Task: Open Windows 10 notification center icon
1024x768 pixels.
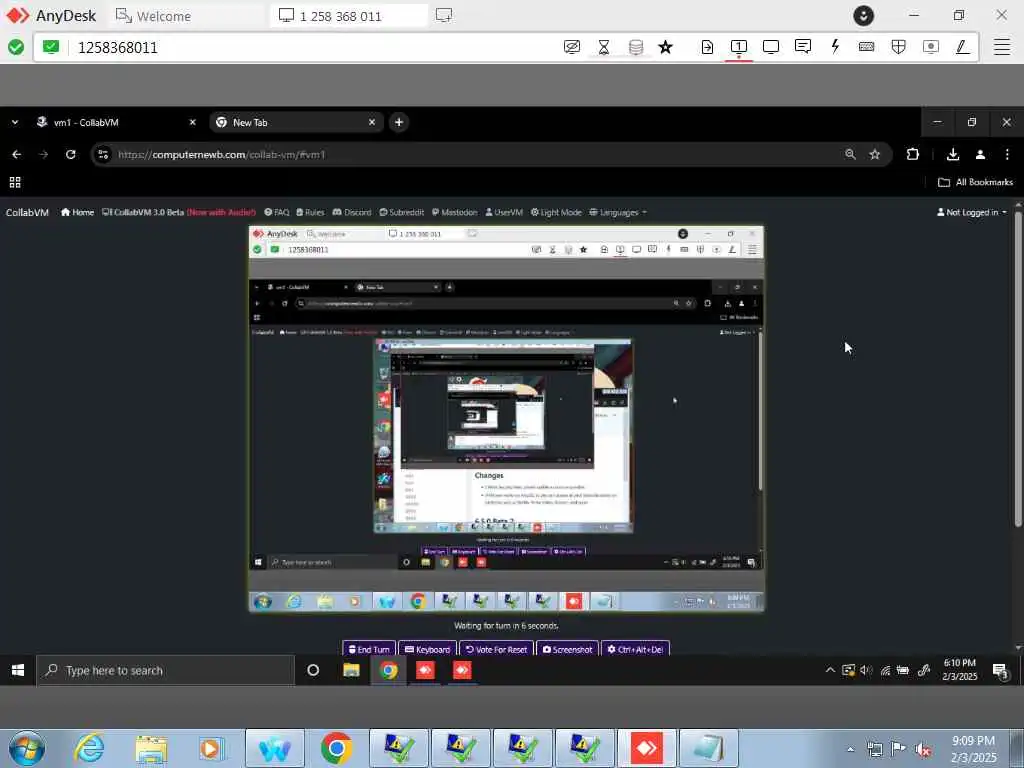Action: (x=1000, y=671)
